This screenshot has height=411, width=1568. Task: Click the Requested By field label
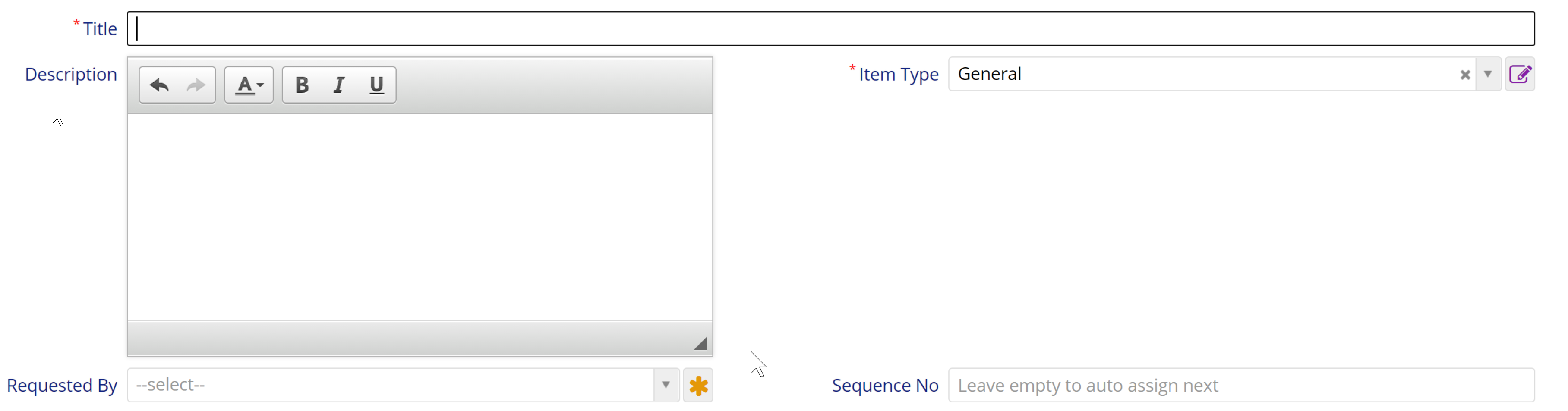click(x=61, y=386)
